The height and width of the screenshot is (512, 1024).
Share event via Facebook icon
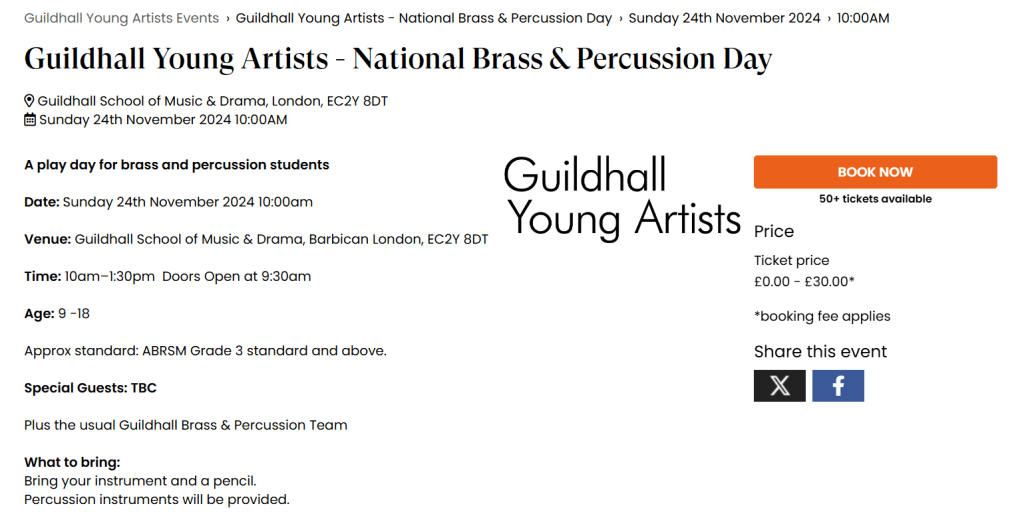[838, 386]
